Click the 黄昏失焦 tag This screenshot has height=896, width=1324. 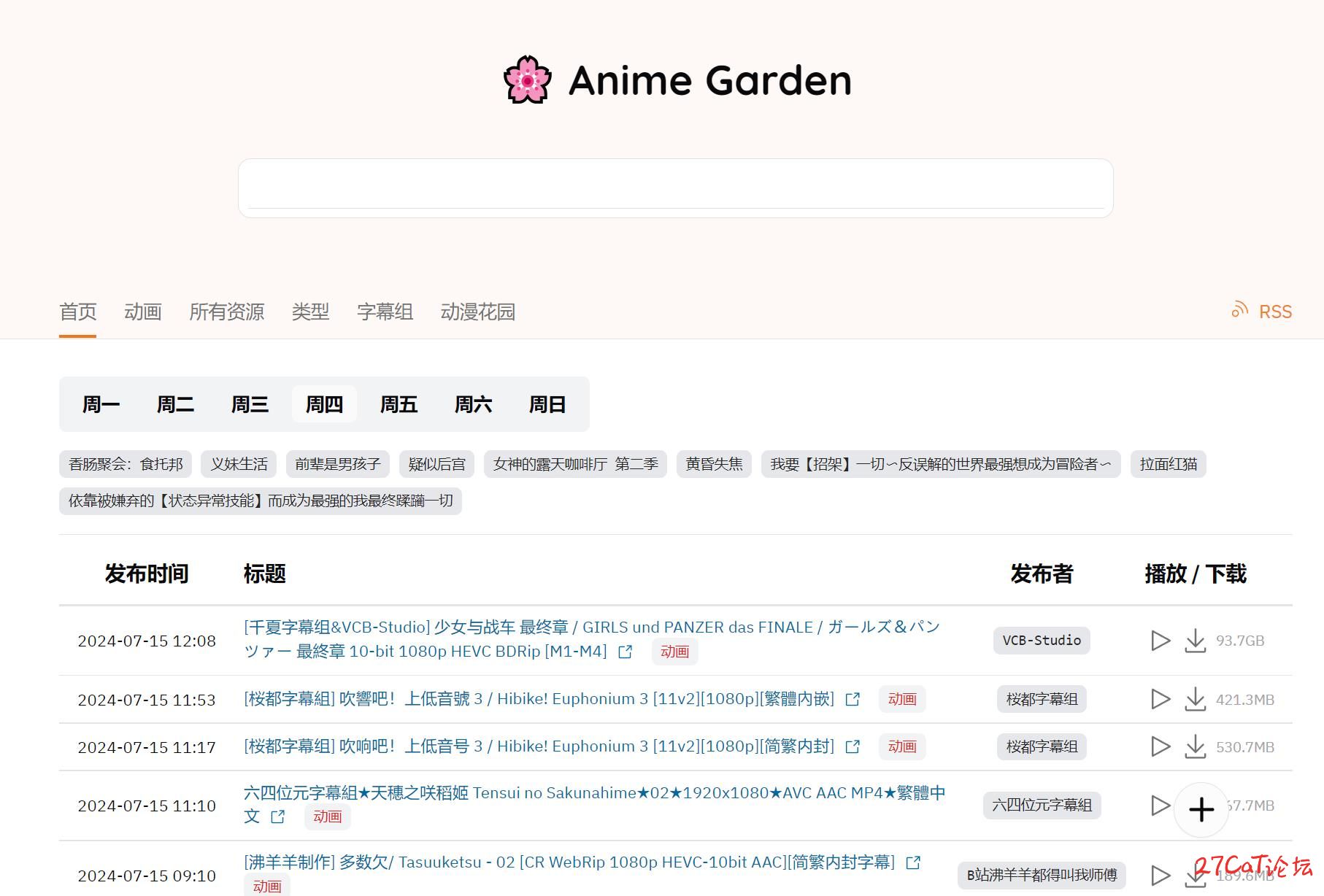click(714, 464)
